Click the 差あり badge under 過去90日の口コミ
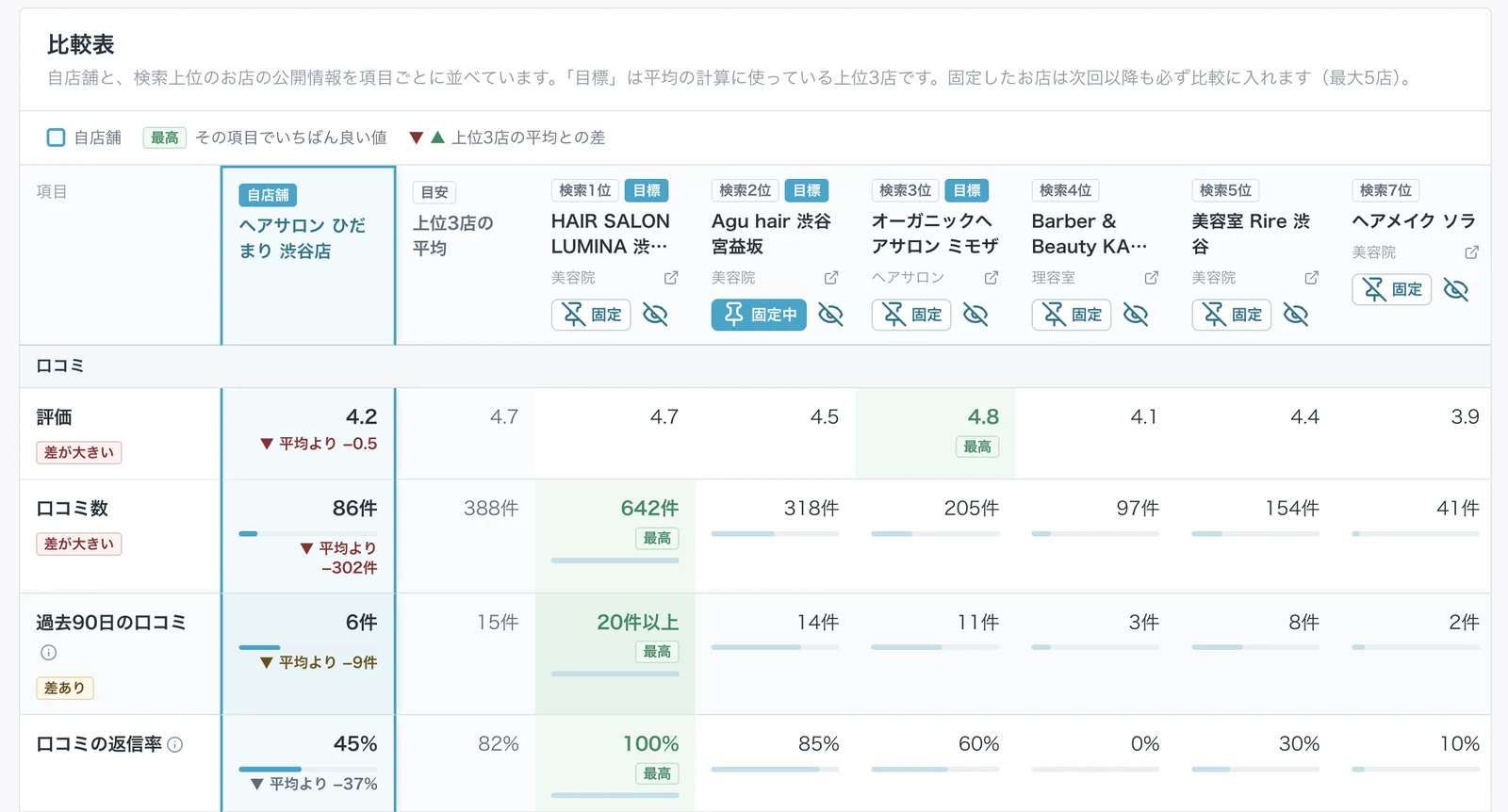Image resolution: width=1508 pixels, height=812 pixels. [65, 688]
